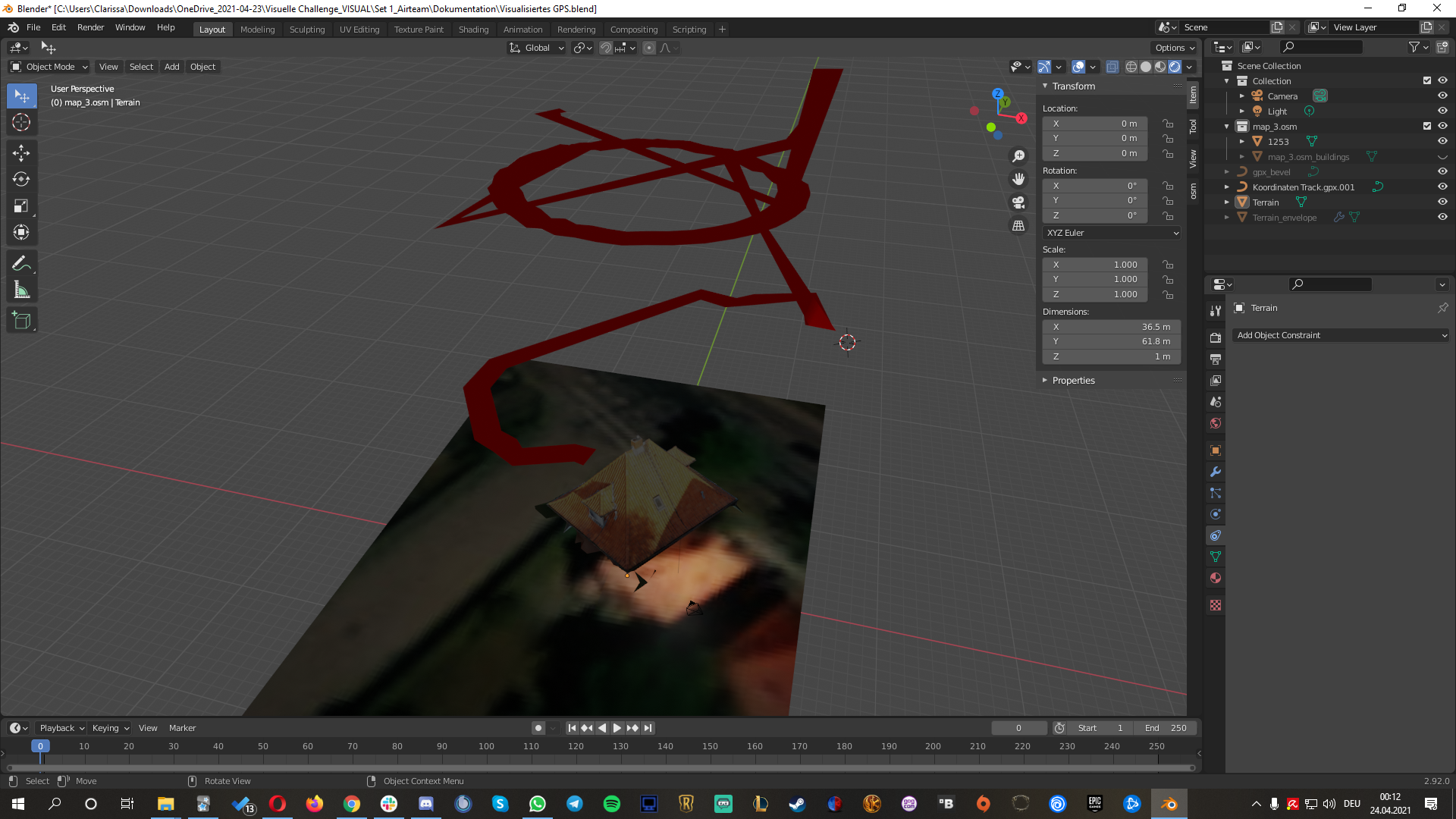The image size is (1456, 819).
Task: Open the Material properties tab icon
Action: [1216, 578]
